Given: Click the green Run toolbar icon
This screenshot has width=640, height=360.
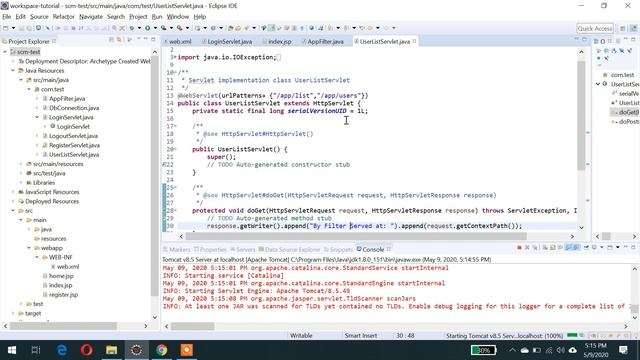Looking at the screenshot, I should [x=147, y=28].
